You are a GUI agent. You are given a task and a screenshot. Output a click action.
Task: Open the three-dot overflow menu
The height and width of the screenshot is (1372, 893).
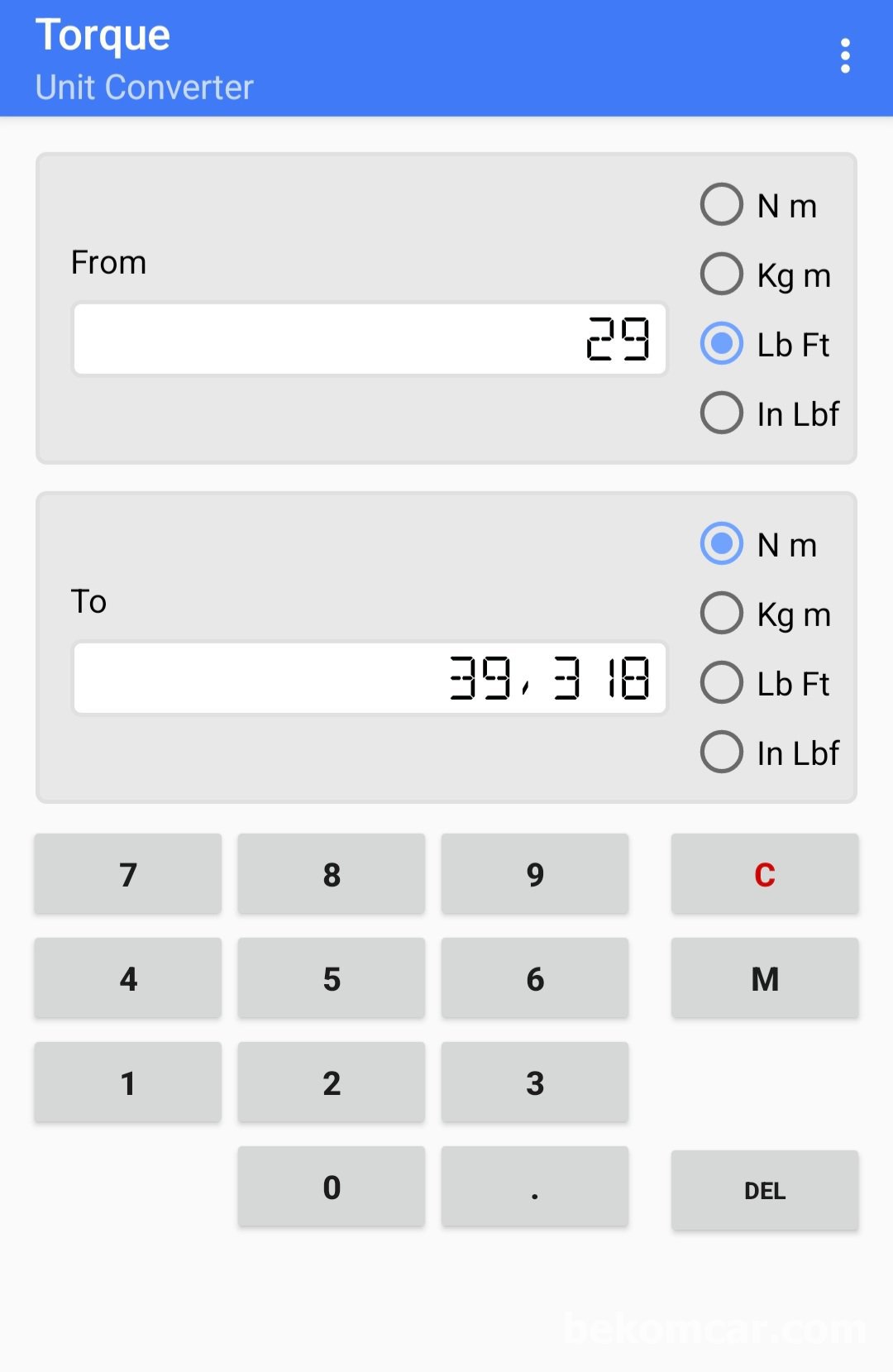click(844, 56)
